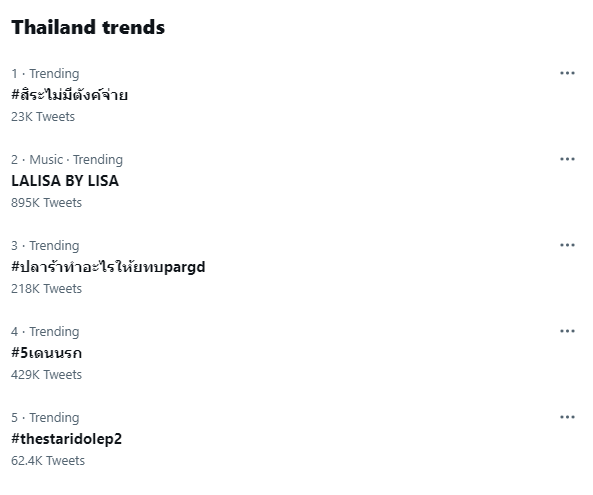The image size is (593, 495).
Task: Open the #สิระไม่มีตังค์จ่าย hashtag trend
Action: click(x=70, y=95)
